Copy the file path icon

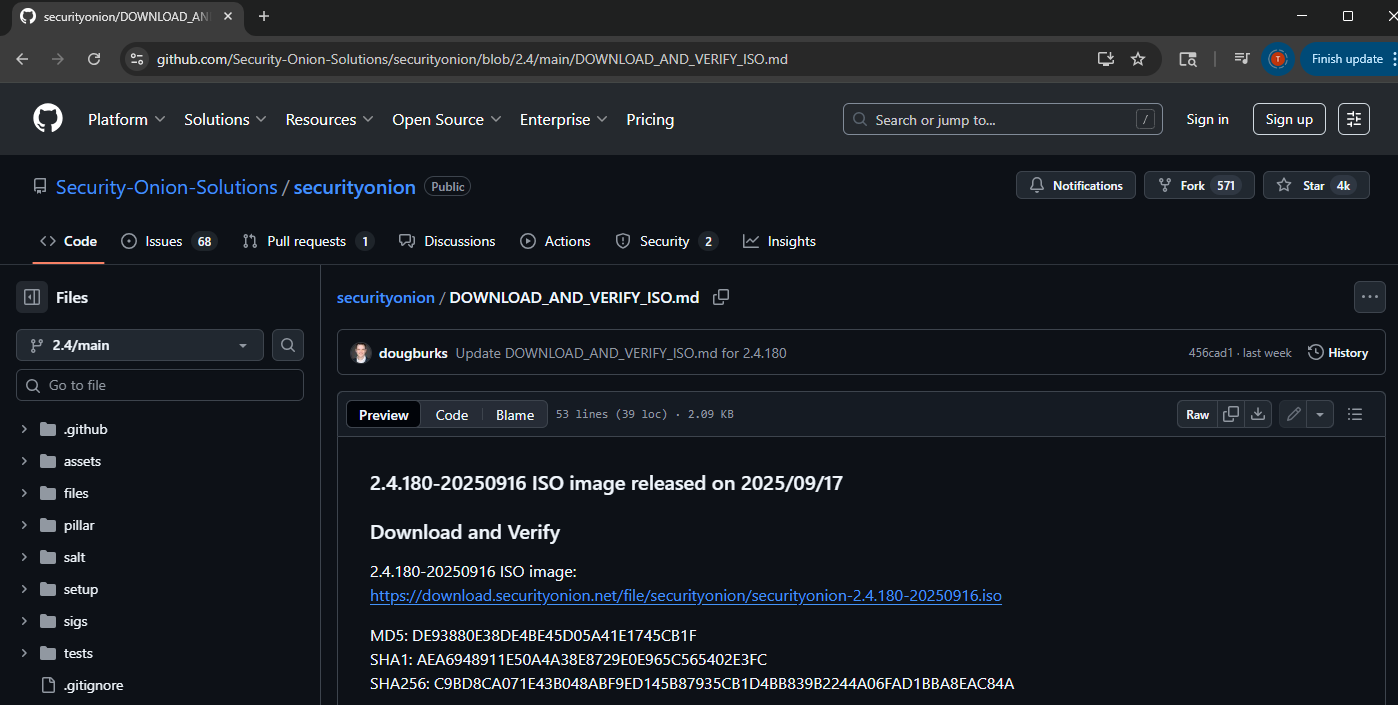(x=720, y=297)
